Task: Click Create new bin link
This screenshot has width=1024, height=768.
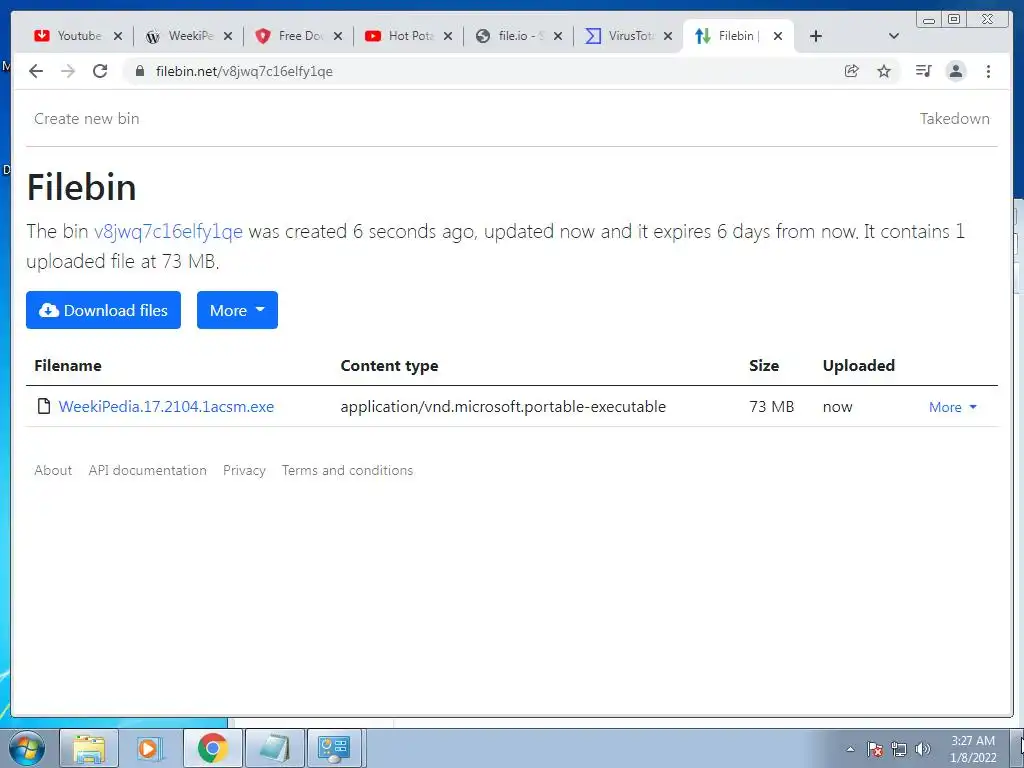Action: coord(86,118)
